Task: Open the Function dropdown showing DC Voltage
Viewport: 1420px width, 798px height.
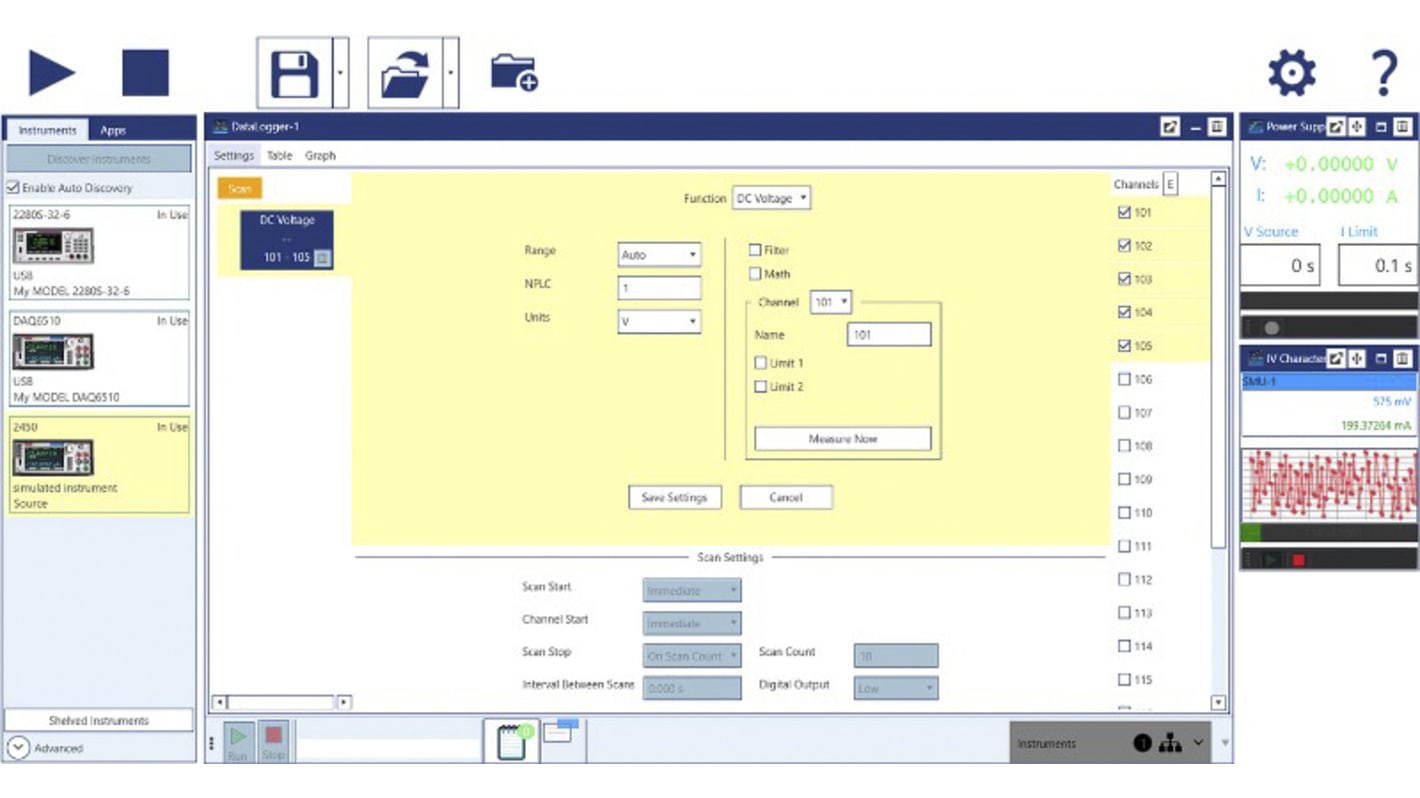Action: click(x=771, y=198)
